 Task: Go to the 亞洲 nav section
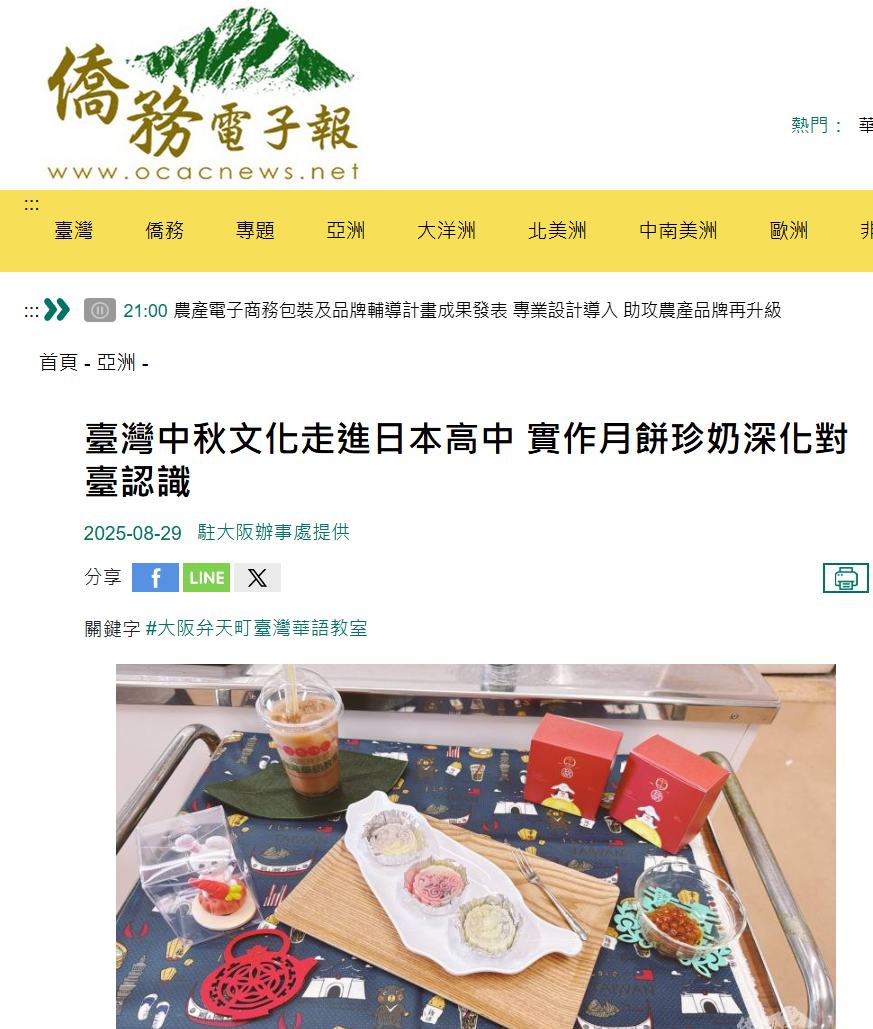[345, 230]
